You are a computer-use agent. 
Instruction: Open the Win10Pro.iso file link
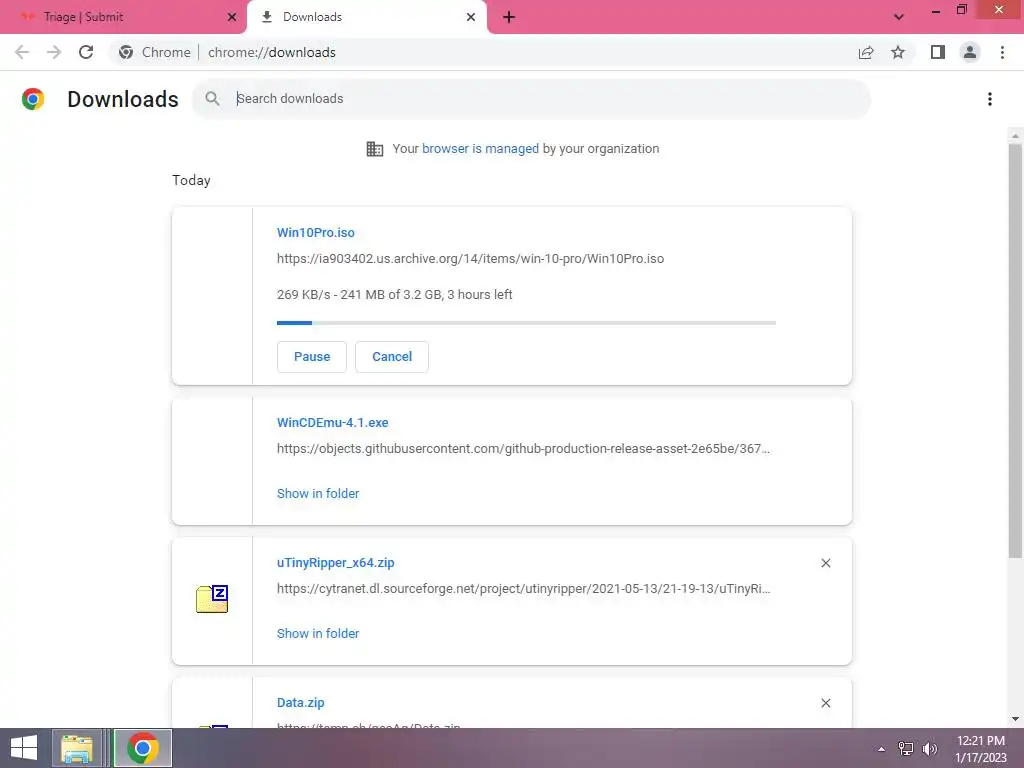(x=315, y=232)
